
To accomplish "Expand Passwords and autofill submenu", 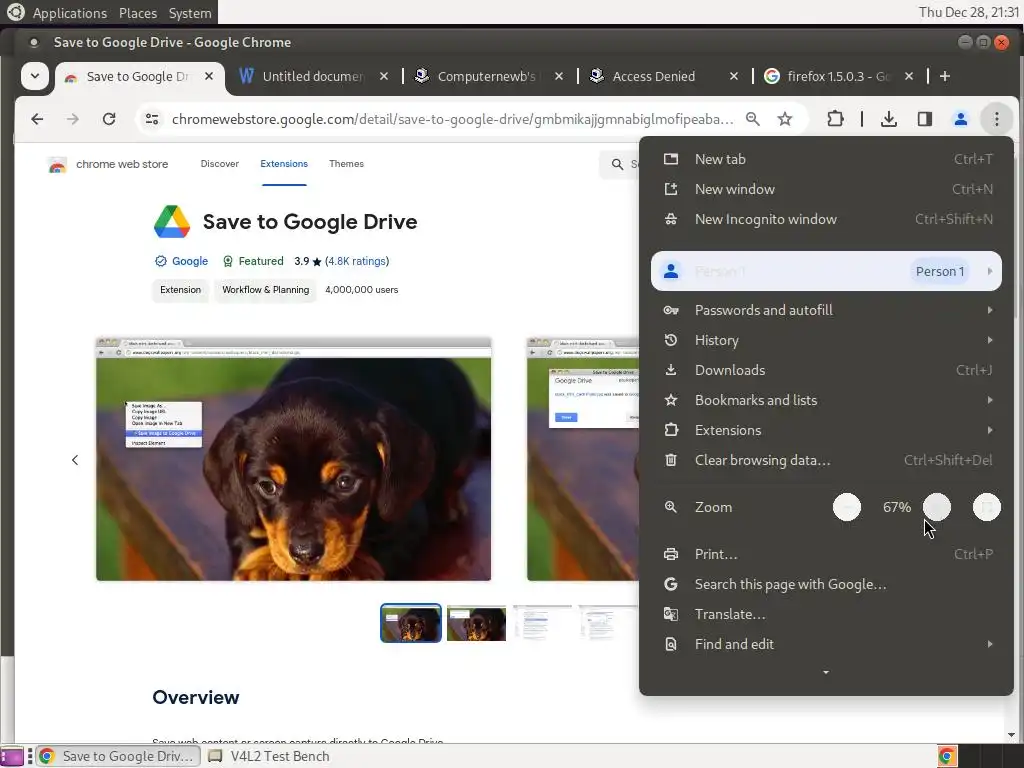I will pos(826,310).
